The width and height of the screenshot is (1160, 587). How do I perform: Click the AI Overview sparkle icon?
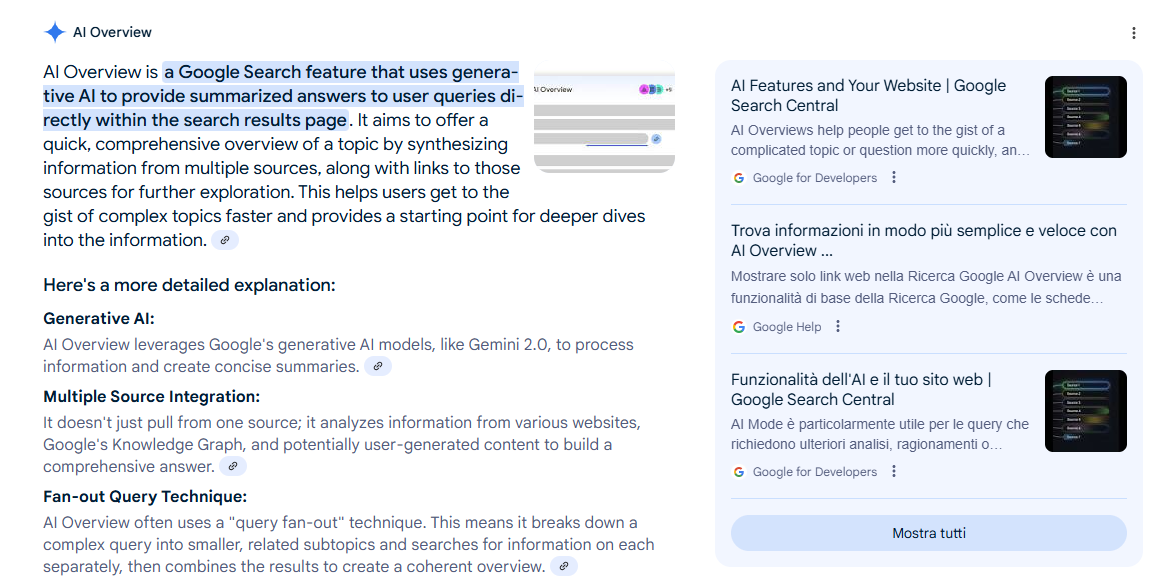pos(55,32)
